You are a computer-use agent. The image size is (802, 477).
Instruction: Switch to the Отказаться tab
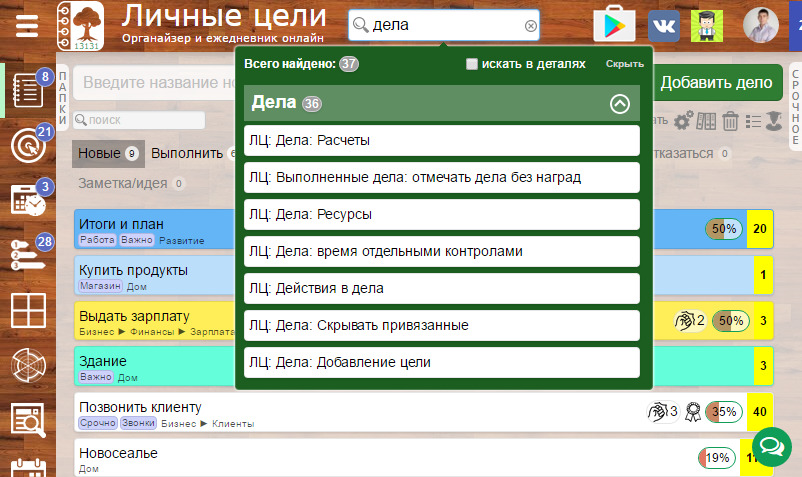(691, 153)
